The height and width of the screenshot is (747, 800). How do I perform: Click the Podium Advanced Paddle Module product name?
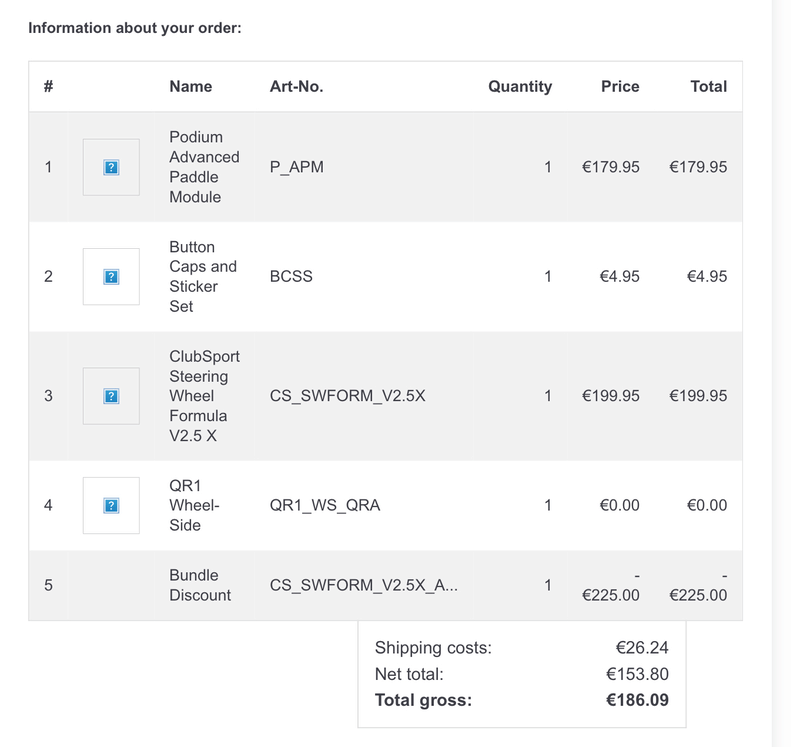[x=204, y=167]
